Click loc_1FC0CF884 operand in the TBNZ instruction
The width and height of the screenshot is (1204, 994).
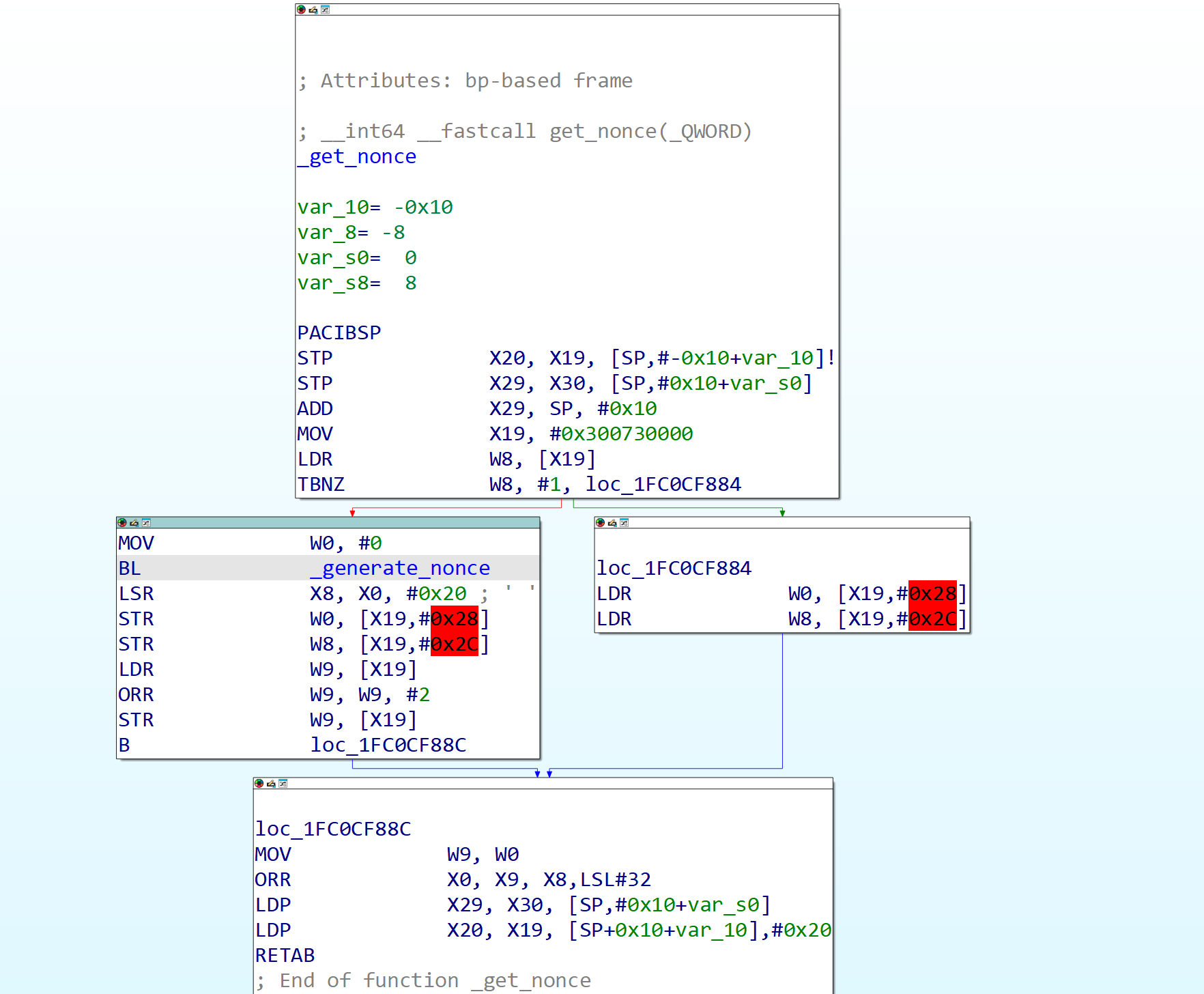tap(663, 485)
